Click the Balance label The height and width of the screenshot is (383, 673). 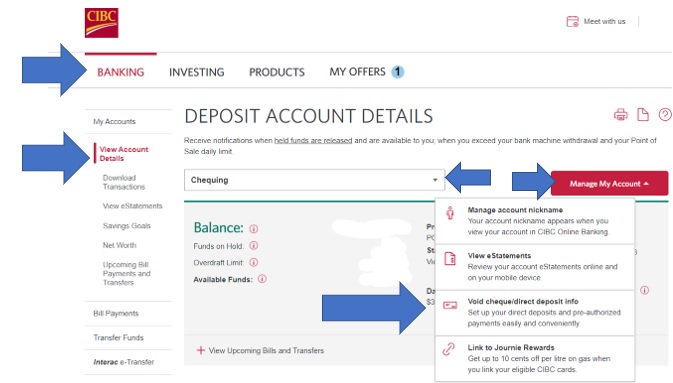(218, 228)
